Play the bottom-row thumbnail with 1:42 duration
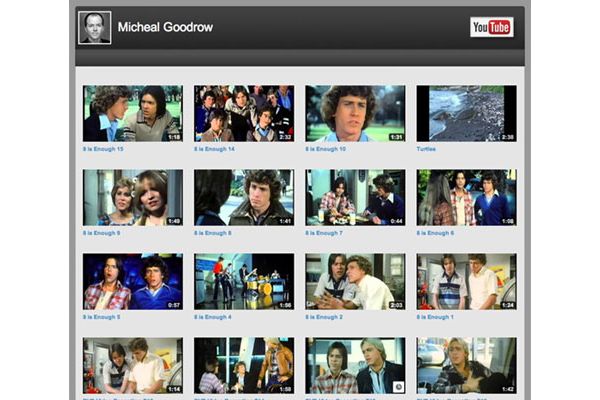The image size is (600, 400). pos(467,366)
